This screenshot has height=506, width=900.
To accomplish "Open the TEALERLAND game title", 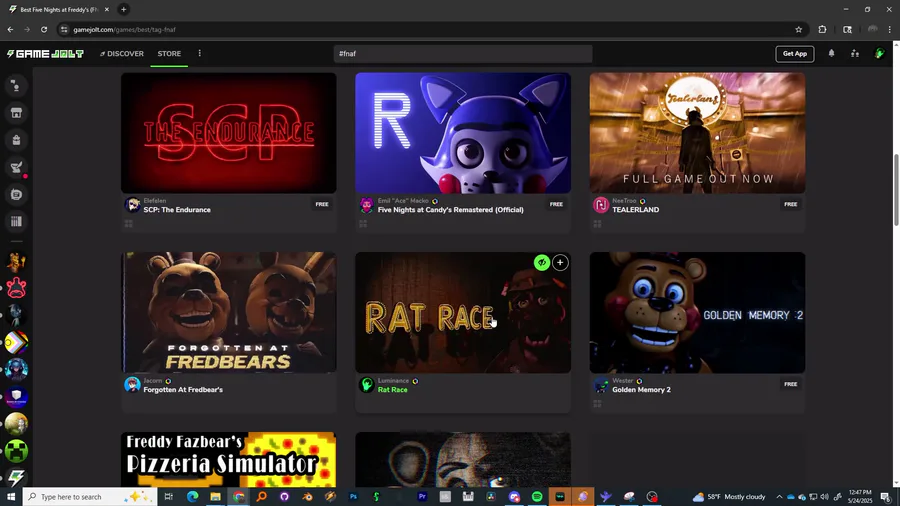I will click(635, 210).
